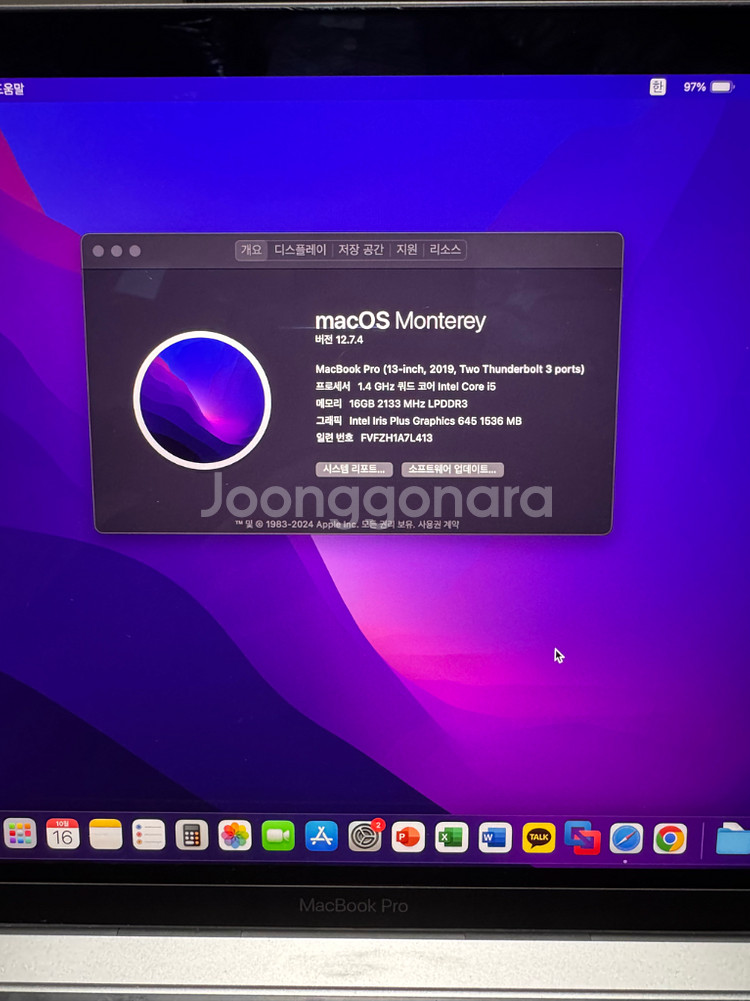Viewport: 750px width, 1001px height.
Task: Switch to the 디스플레이 tab
Action: point(300,250)
